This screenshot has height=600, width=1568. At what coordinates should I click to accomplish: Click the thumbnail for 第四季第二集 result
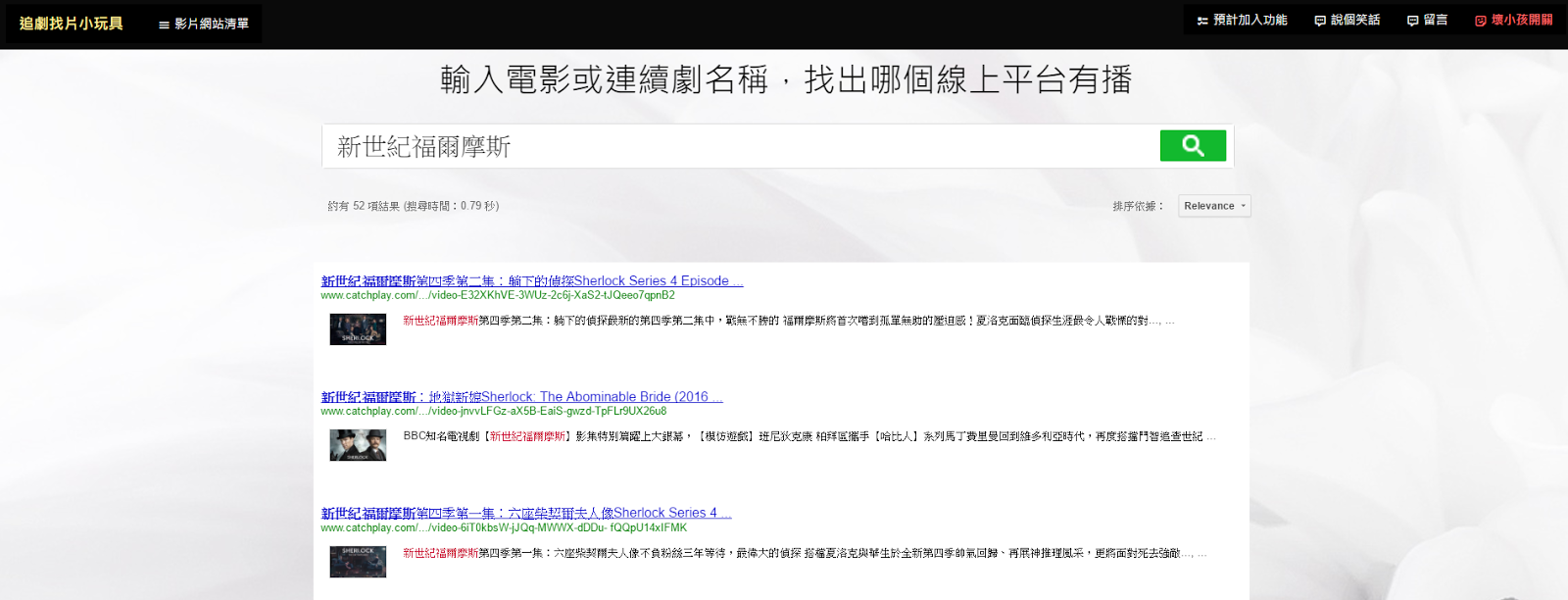point(358,329)
